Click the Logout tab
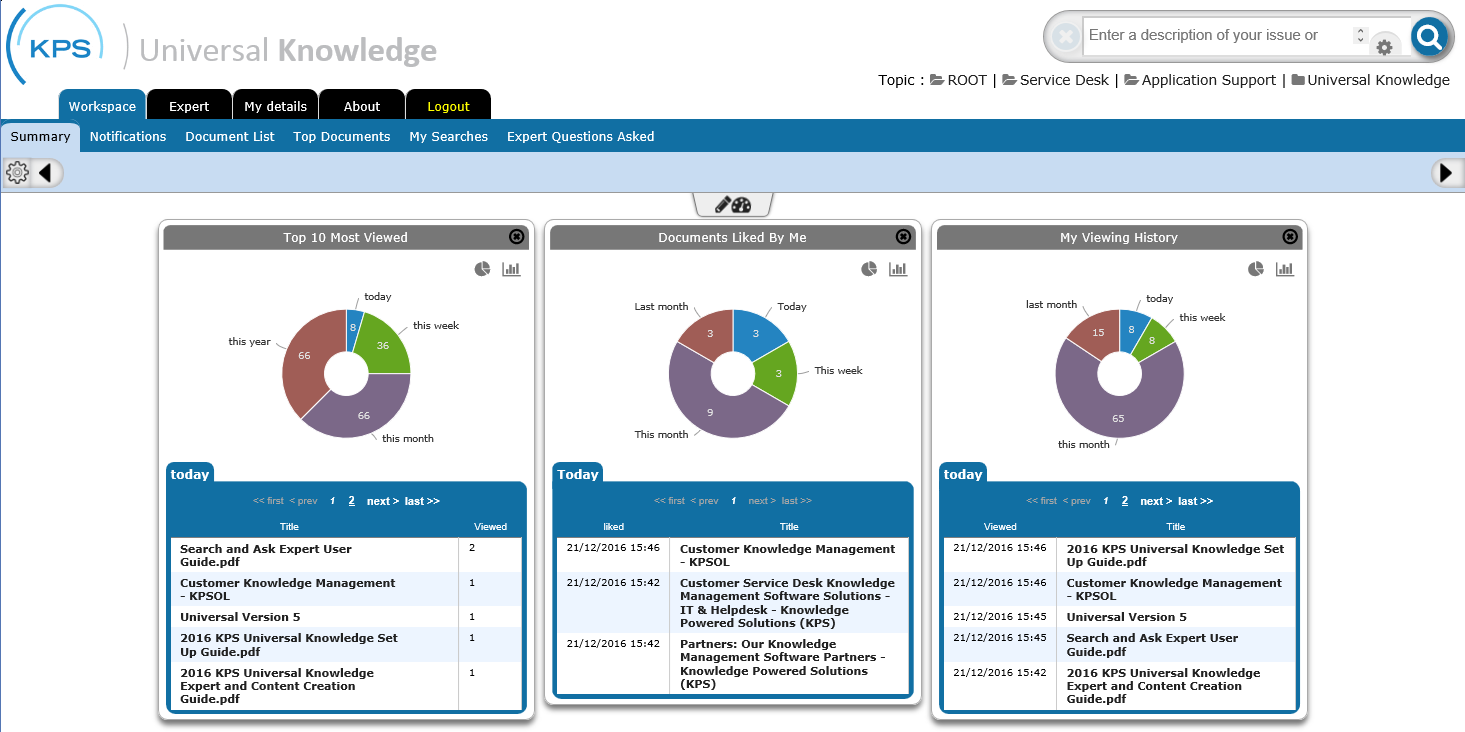Screen dimensions: 1465x732 point(448,106)
